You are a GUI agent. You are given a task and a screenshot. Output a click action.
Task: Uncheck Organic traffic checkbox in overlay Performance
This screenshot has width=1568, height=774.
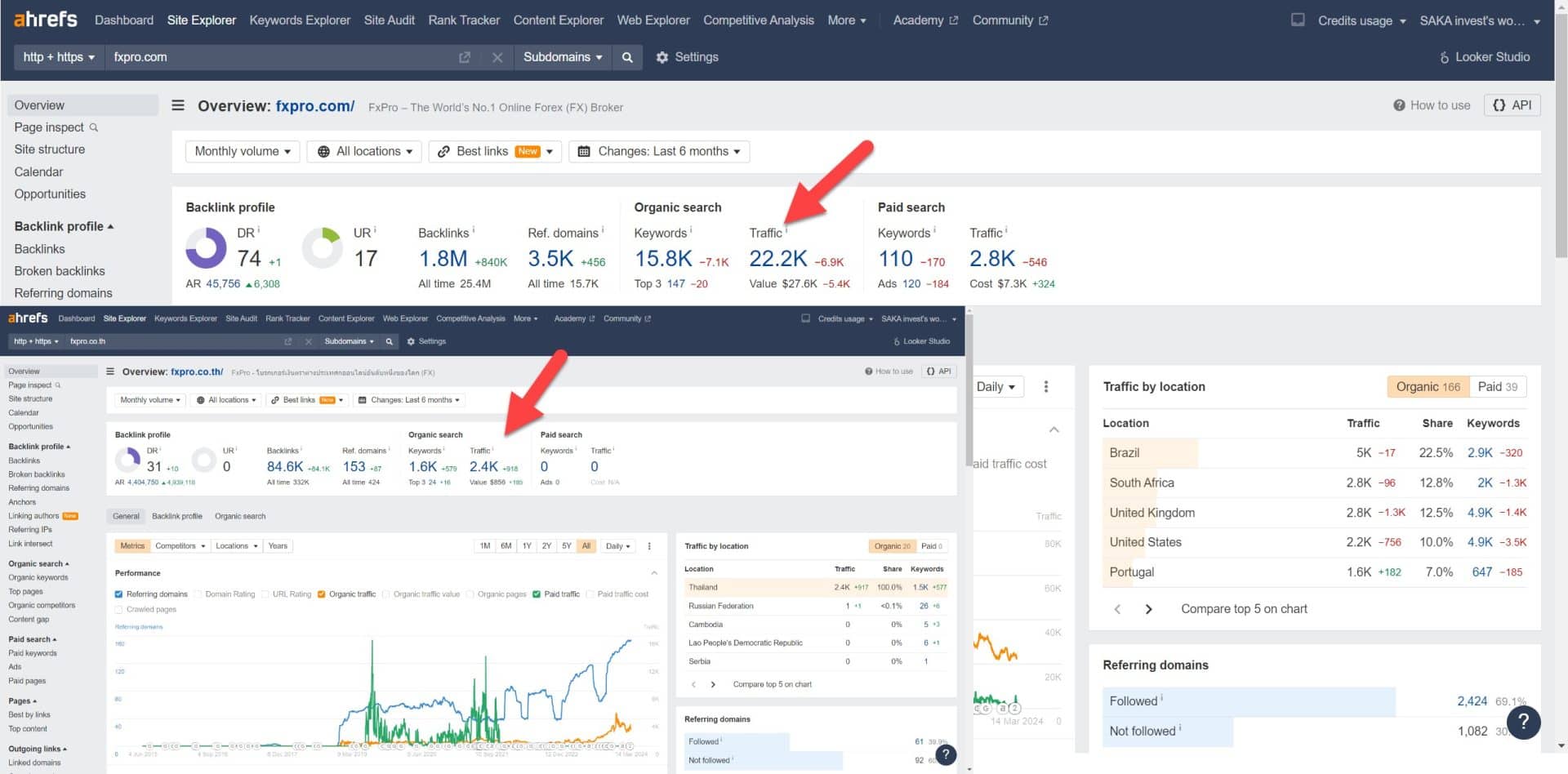point(322,594)
